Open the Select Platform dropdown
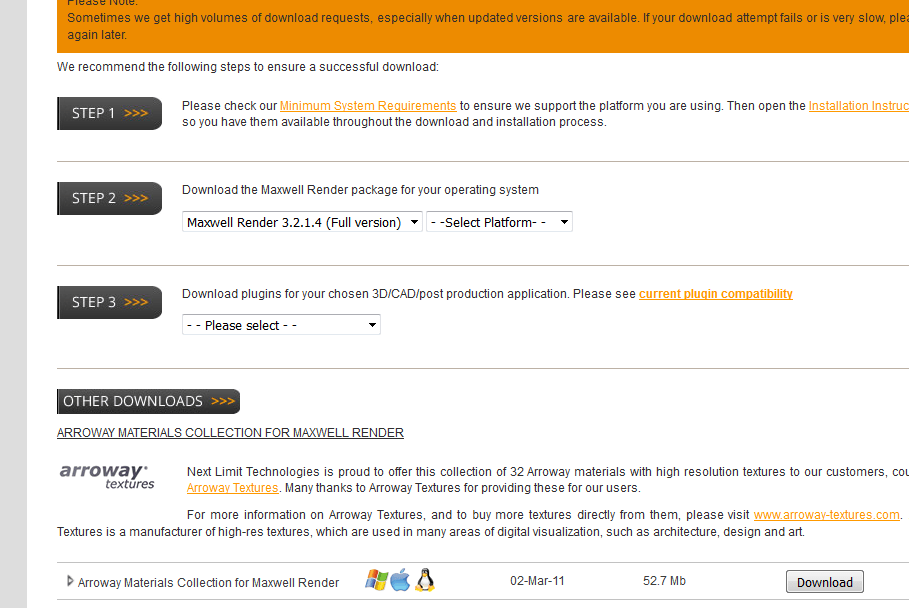 pyautogui.click(x=499, y=221)
